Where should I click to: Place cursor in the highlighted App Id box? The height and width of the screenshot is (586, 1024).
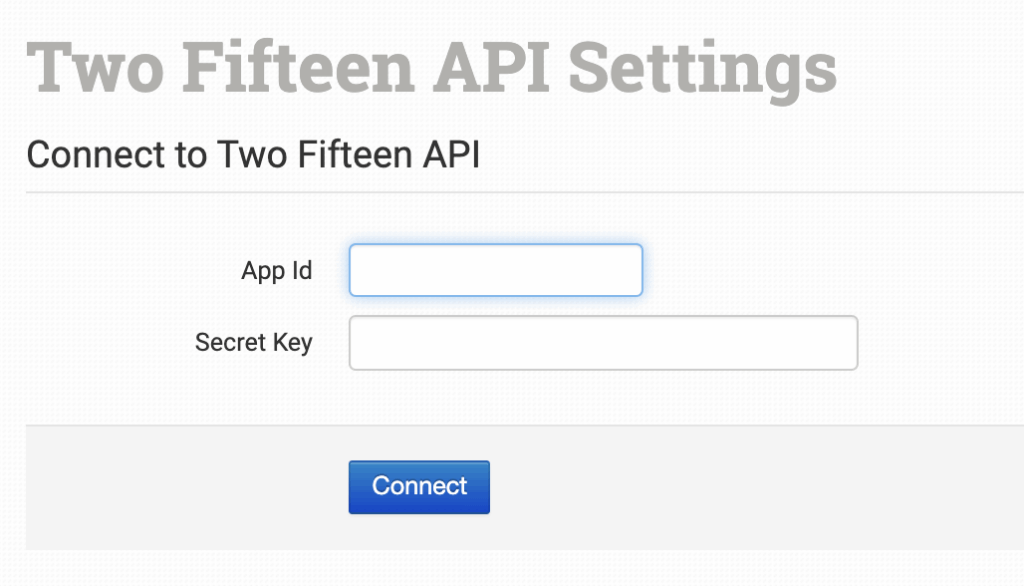click(495, 270)
